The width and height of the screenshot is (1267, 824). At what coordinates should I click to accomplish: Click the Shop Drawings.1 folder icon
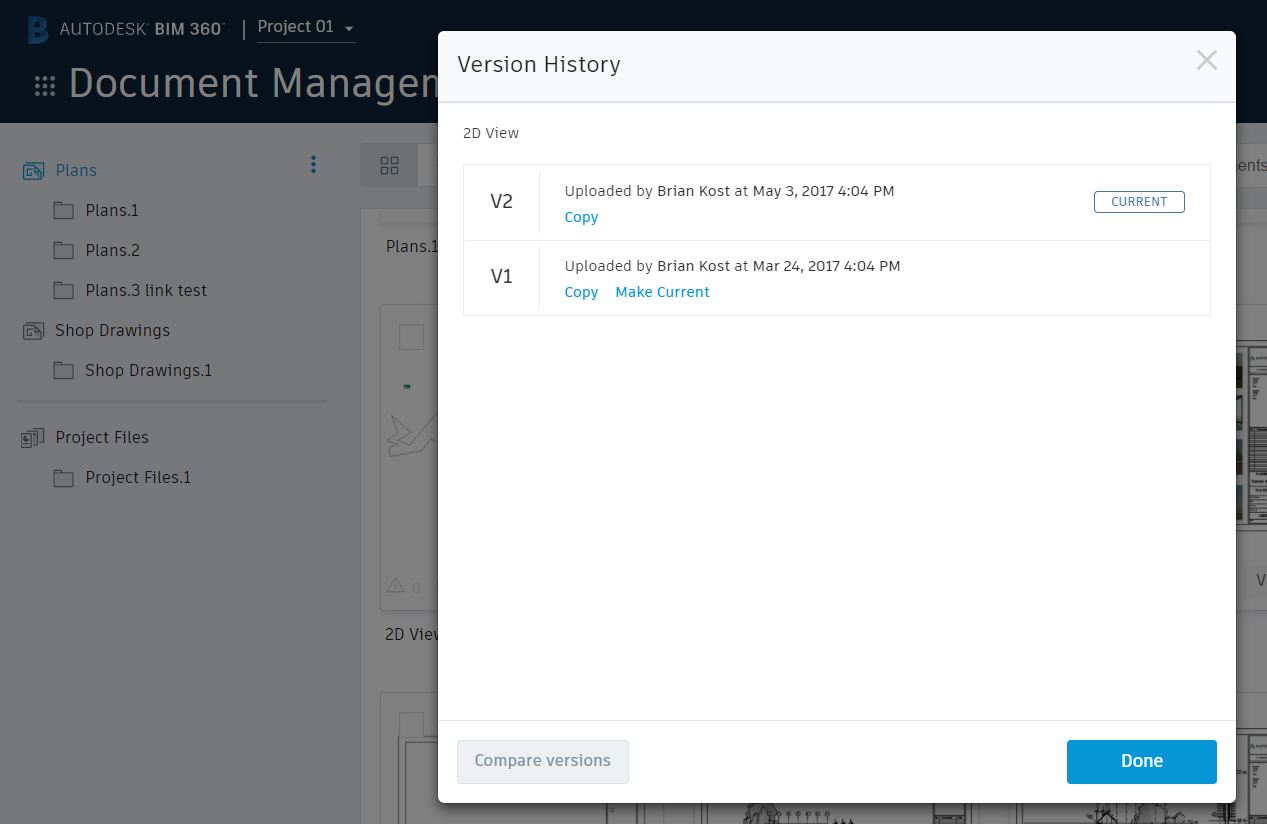click(63, 371)
